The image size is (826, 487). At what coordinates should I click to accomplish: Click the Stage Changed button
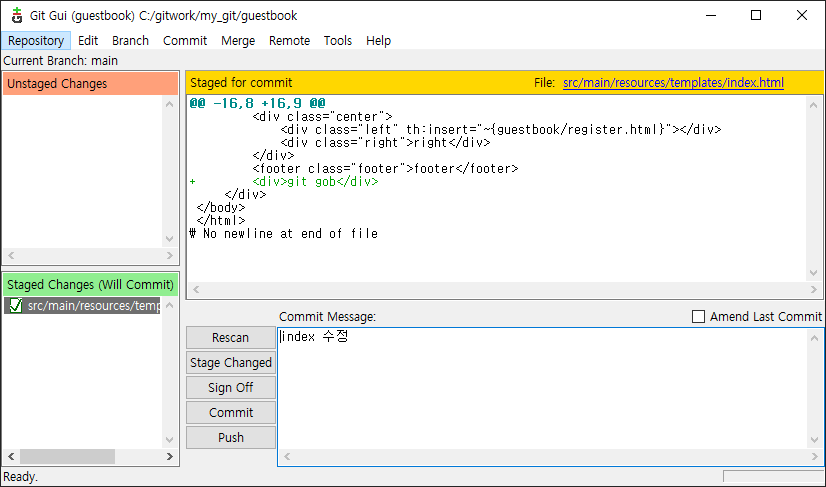[231, 363]
